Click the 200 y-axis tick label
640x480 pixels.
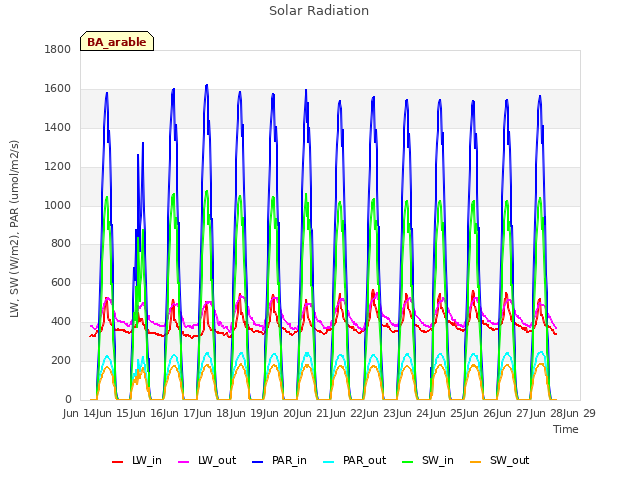coord(61,360)
